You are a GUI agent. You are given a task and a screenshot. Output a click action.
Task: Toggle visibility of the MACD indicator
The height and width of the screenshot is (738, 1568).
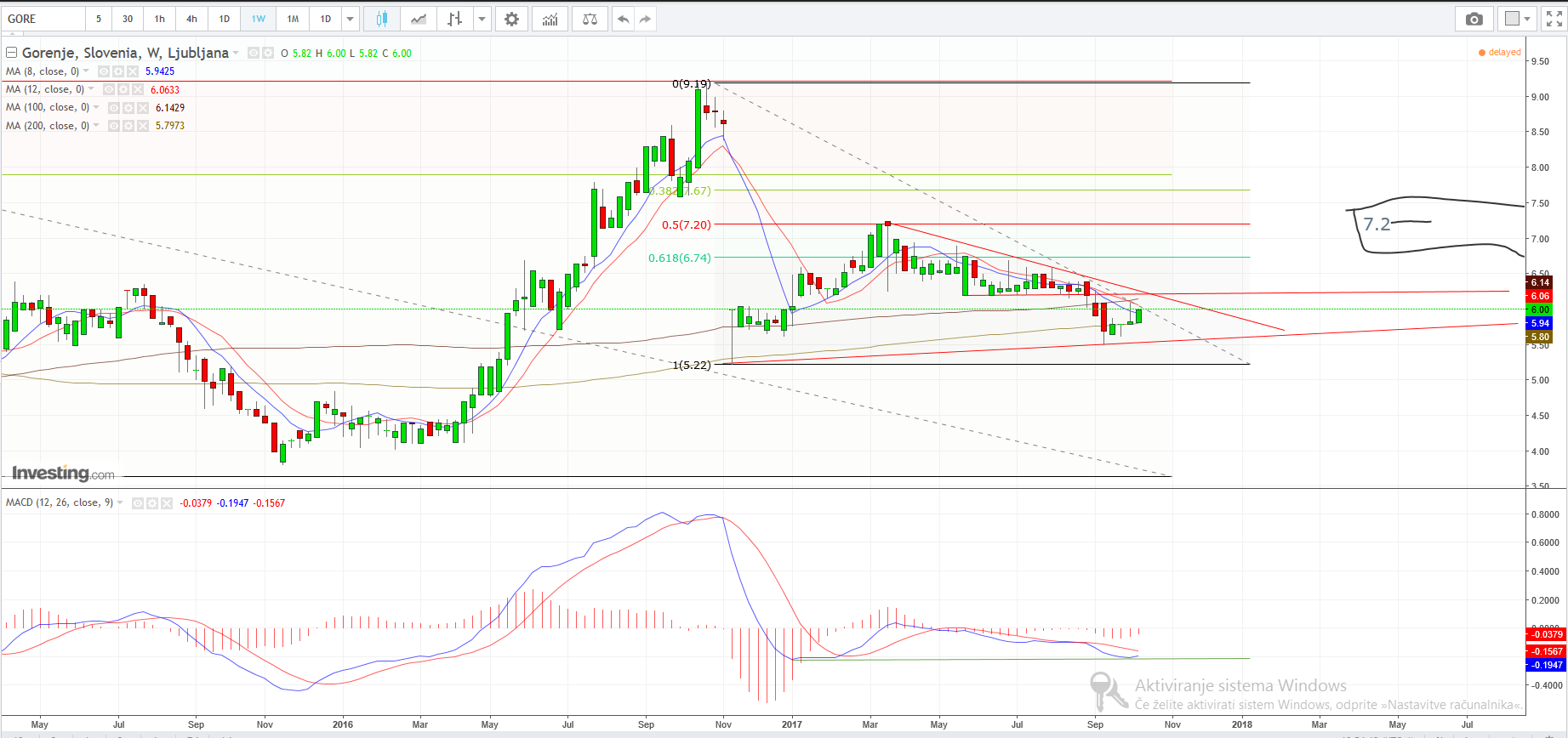pos(138,503)
